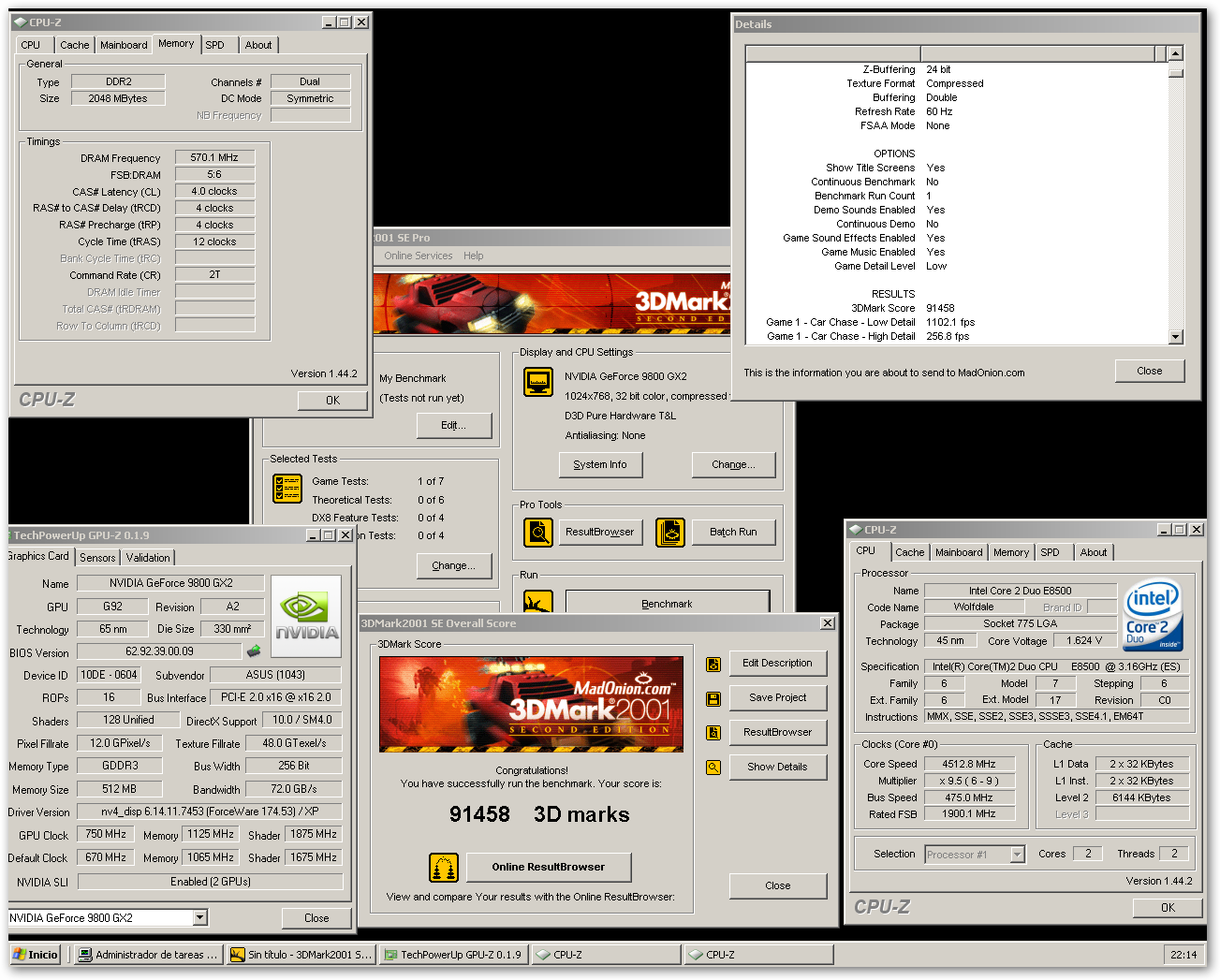Click the NVIDIA logo in GPU-Z
Image resolution: width=1220 pixels, height=980 pixels.
[306, 615]
